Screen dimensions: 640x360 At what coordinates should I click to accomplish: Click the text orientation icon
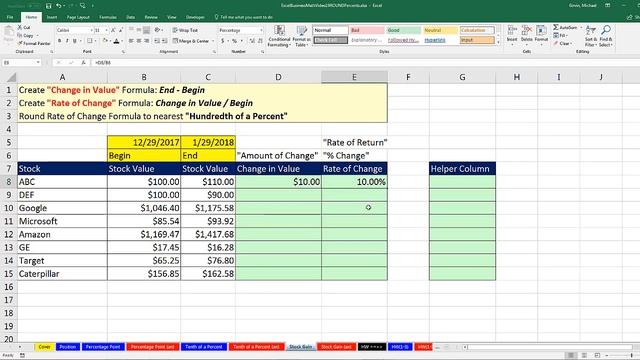click(158, 30)
